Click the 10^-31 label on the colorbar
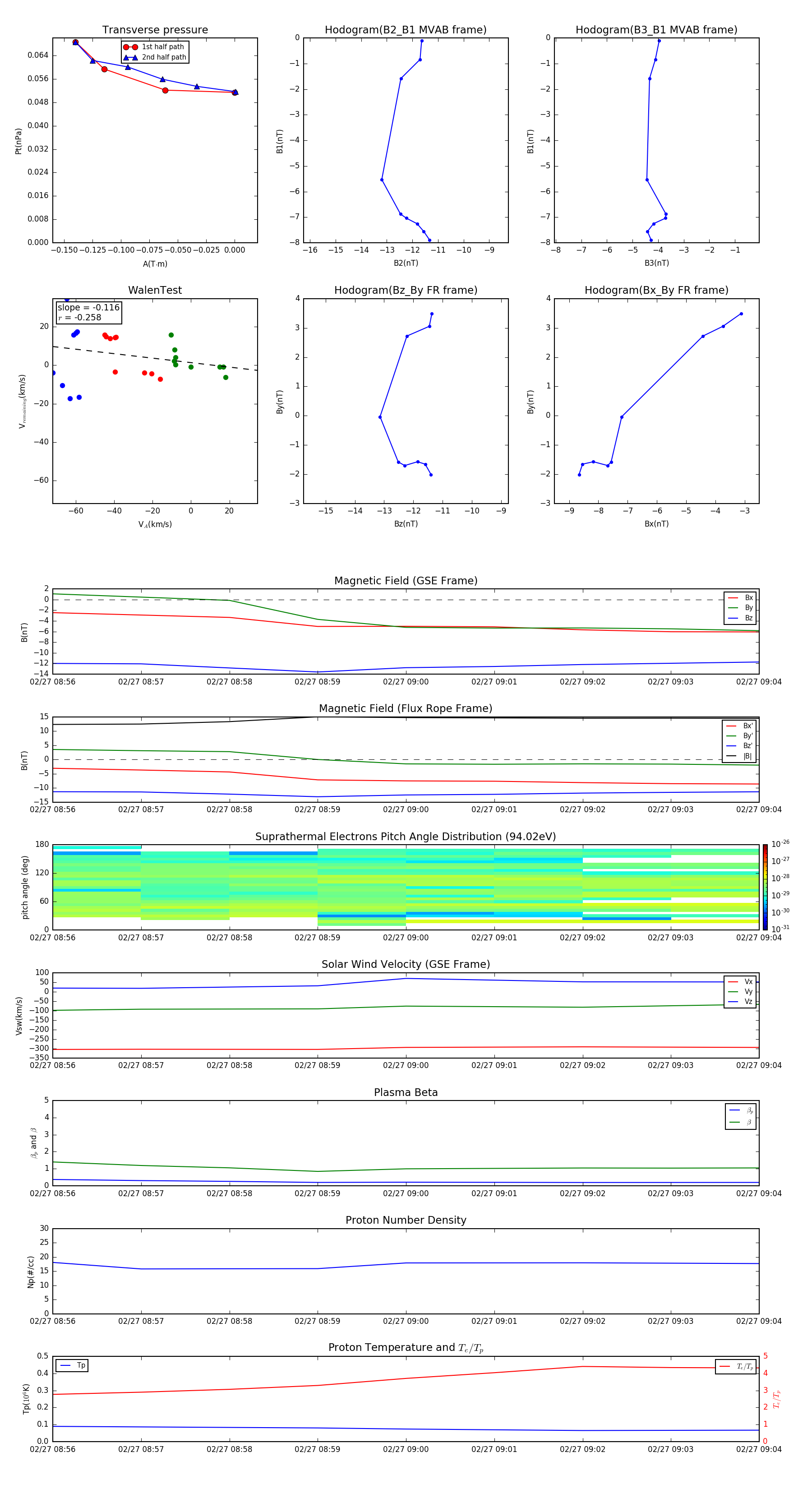812x1489 pixels. [x=780, y=929]
